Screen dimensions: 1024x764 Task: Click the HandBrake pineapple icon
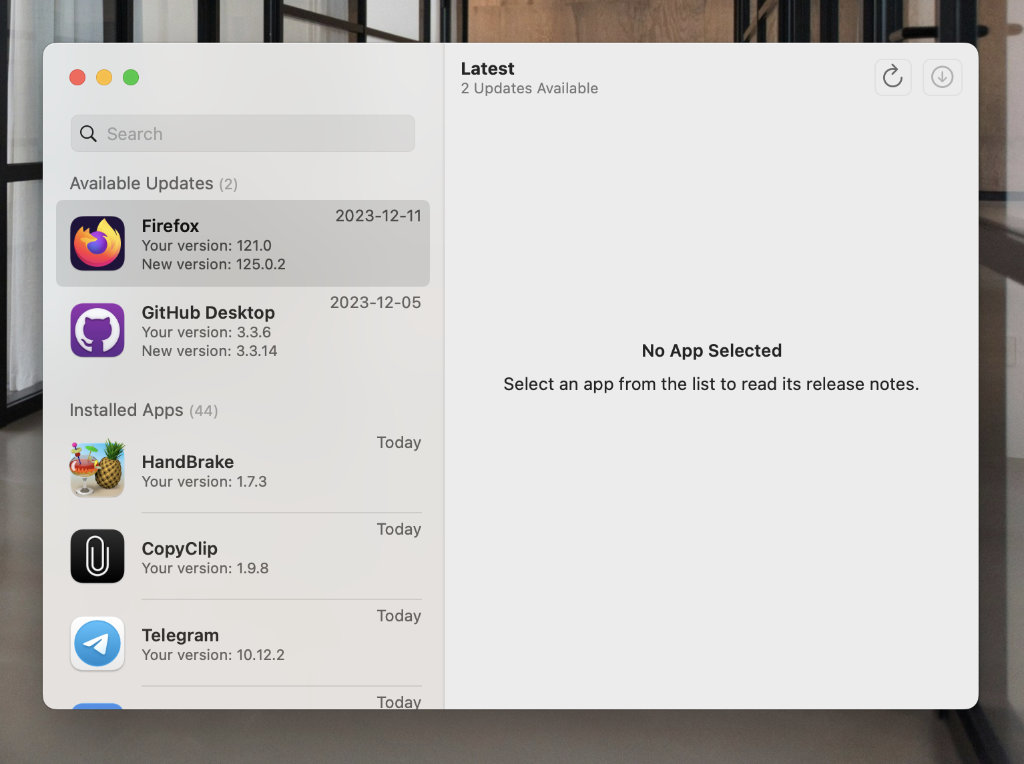pyautogui.click(x=97, y=468)
